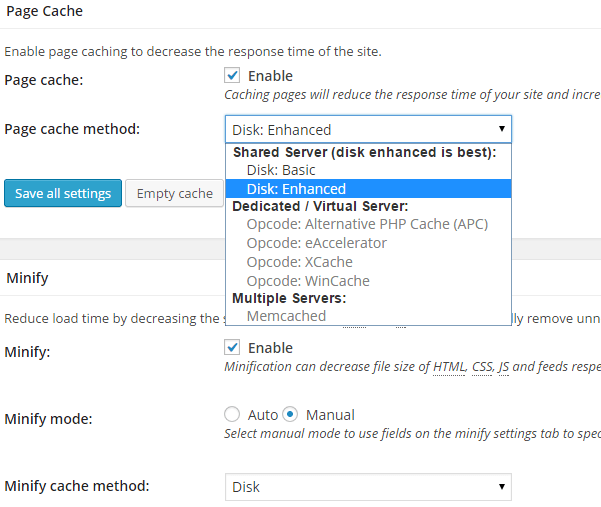Image resolution: width=601 pixels, height=507 pixels.
Task: Select Memcached under Multiple Servers
Action: [286, 316]
